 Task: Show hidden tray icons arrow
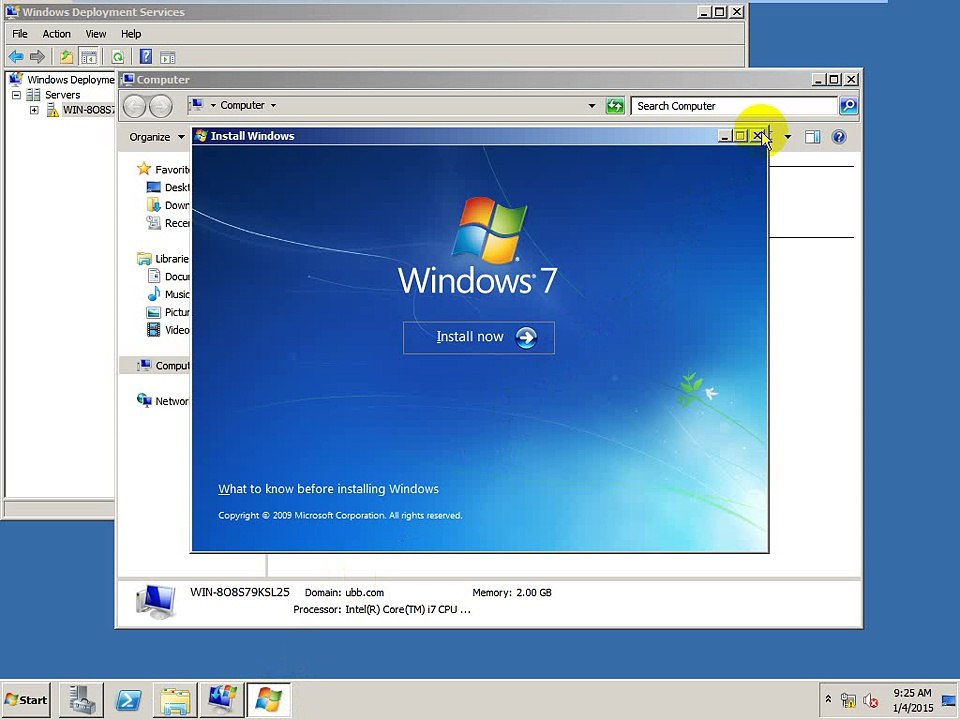click(828, 699)
